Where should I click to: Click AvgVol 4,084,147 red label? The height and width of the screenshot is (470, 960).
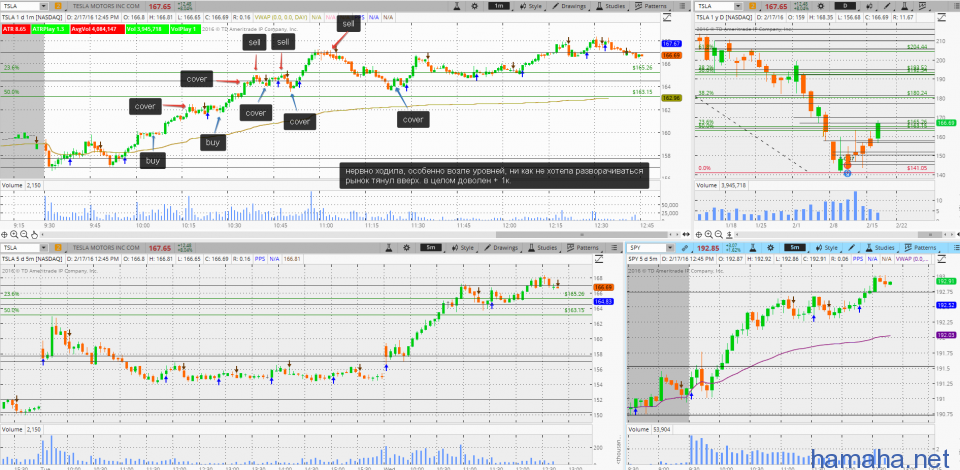pos(98,29)
